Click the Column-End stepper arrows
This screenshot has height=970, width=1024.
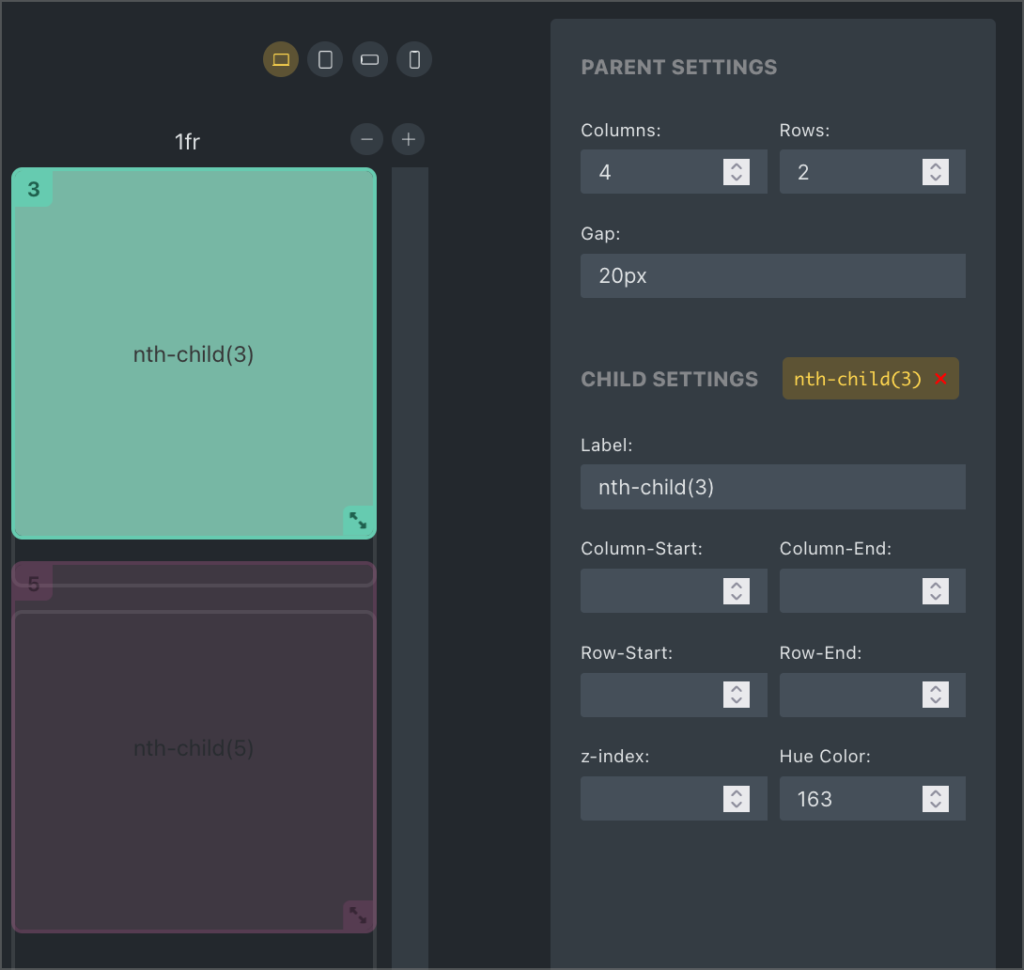point(936,591)
